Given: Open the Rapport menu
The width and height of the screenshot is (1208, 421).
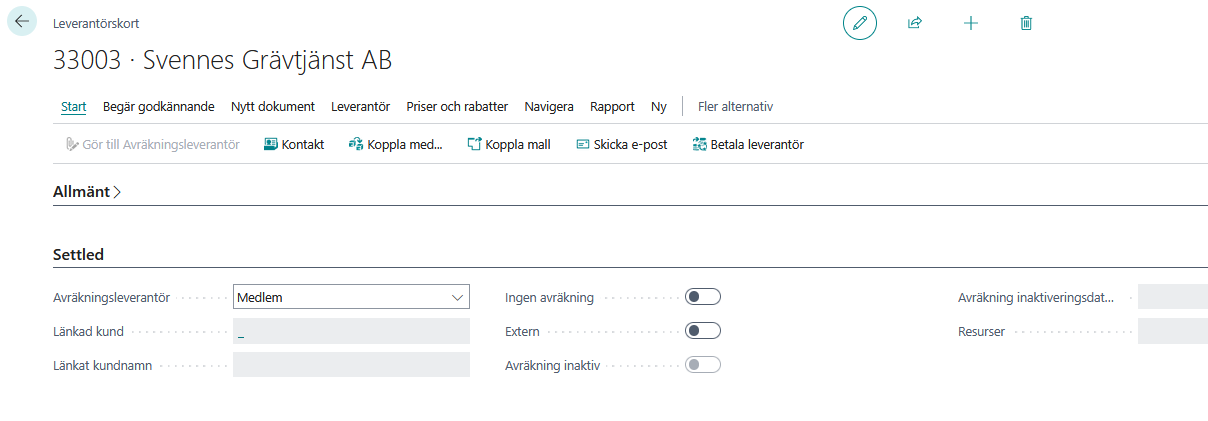Looking at the screenshot, I should tap(612, 107).
